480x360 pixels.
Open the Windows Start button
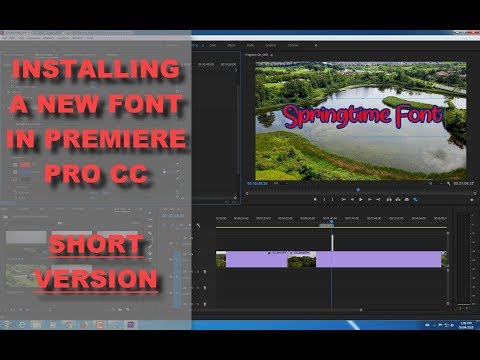click(7, 324)
